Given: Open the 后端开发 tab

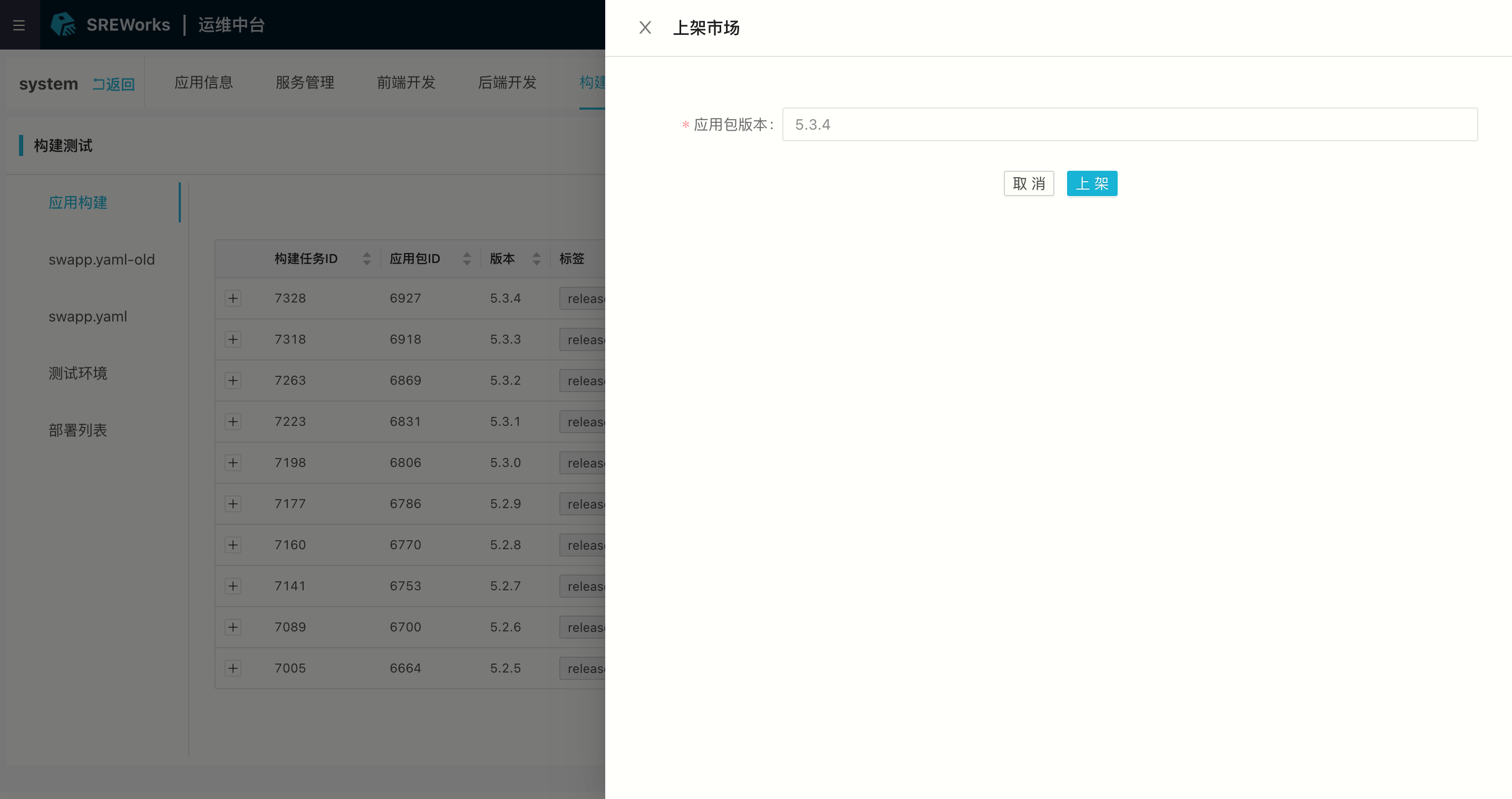Looking at the screenshot, I should 507,83.
